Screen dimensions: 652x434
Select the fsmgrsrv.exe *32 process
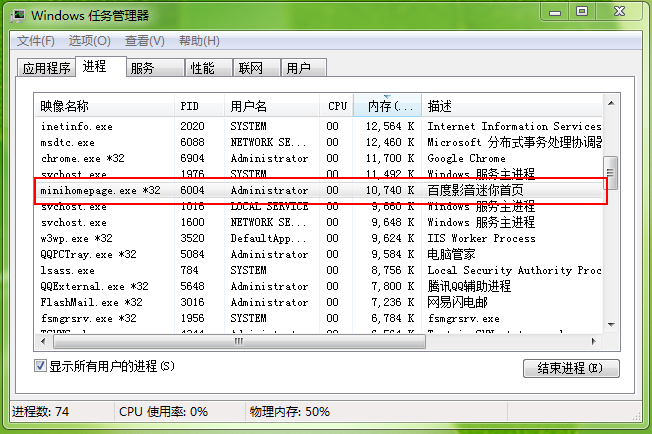[x=319, y=318]
